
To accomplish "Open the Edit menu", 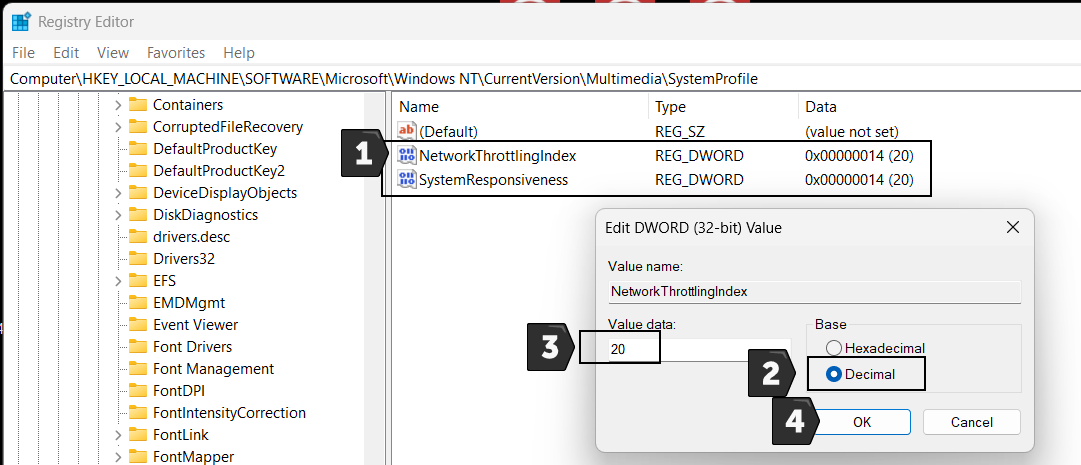I will (x=66, y=52).
